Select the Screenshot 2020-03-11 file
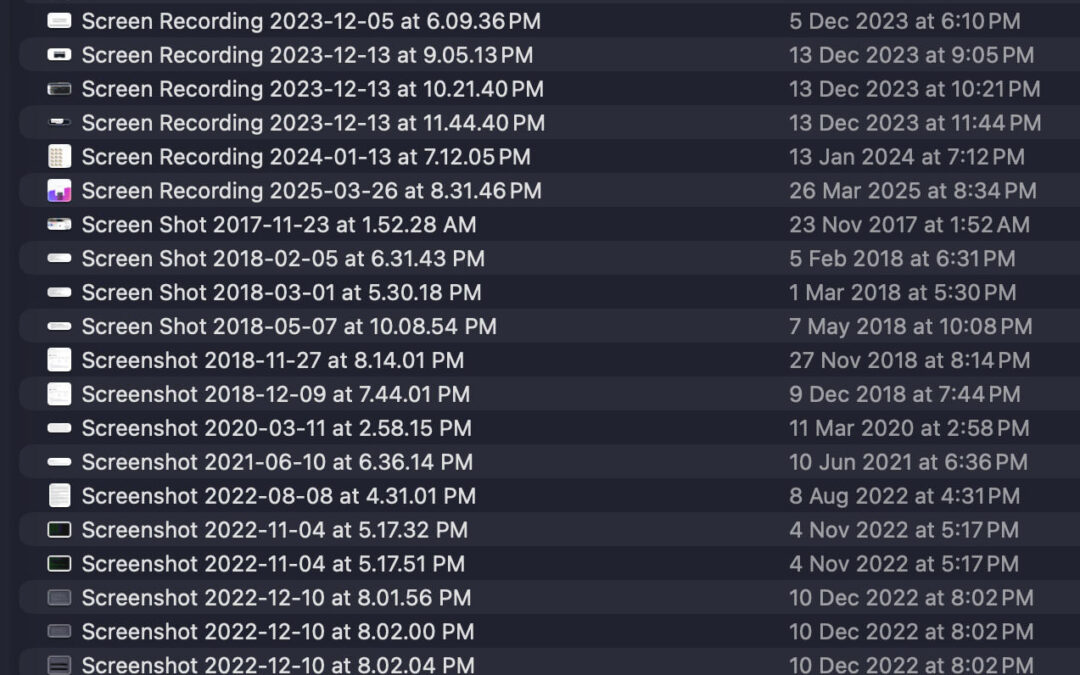1080x675 pixels. [270, 427]
